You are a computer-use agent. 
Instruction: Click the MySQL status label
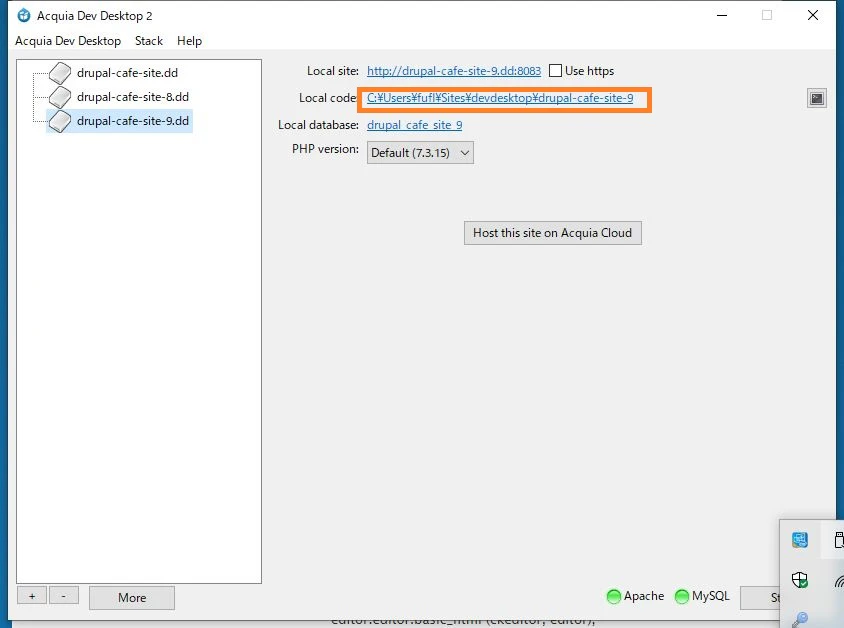(x=711, y=596)
